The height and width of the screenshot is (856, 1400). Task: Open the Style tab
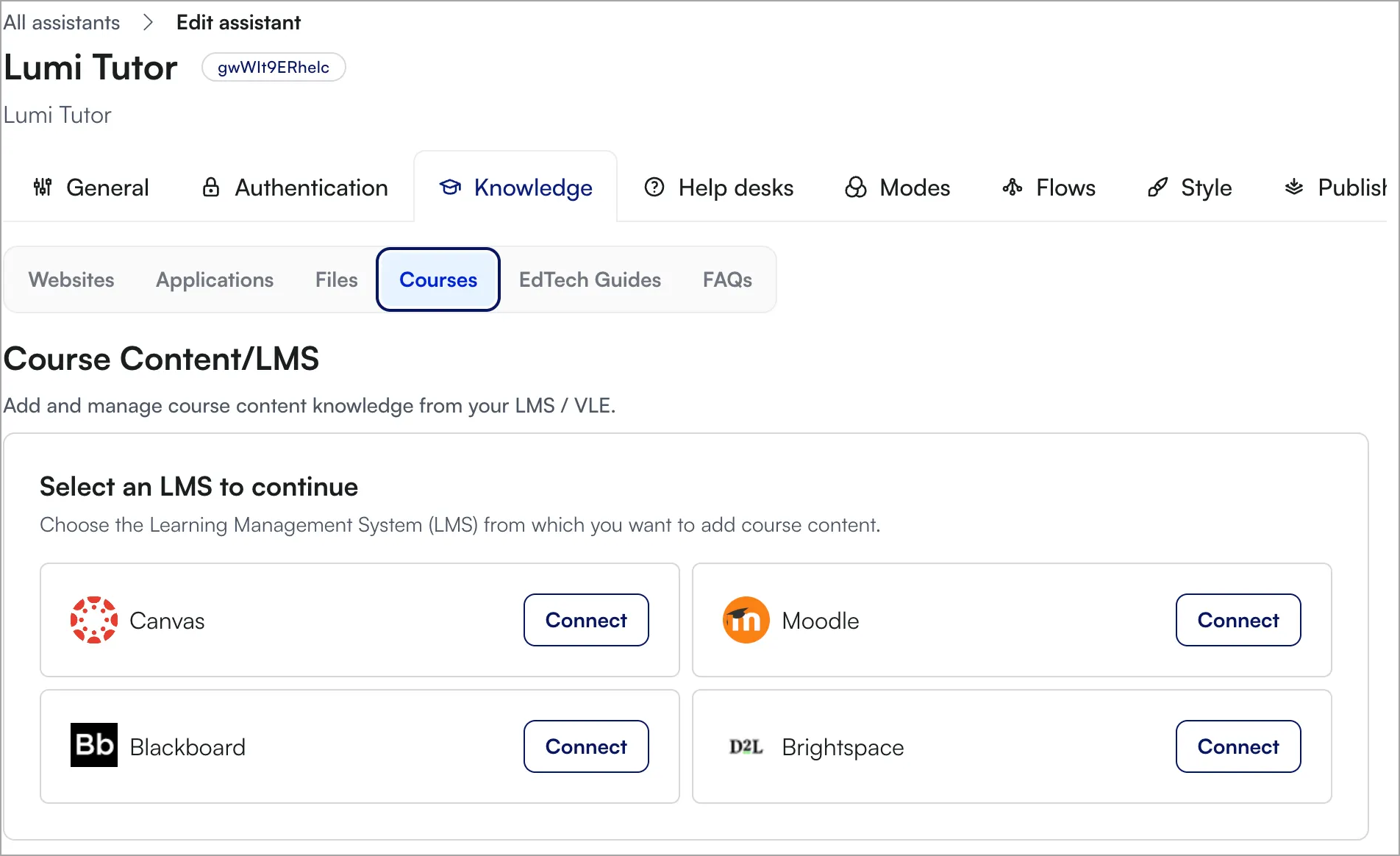click(1190, 188)
